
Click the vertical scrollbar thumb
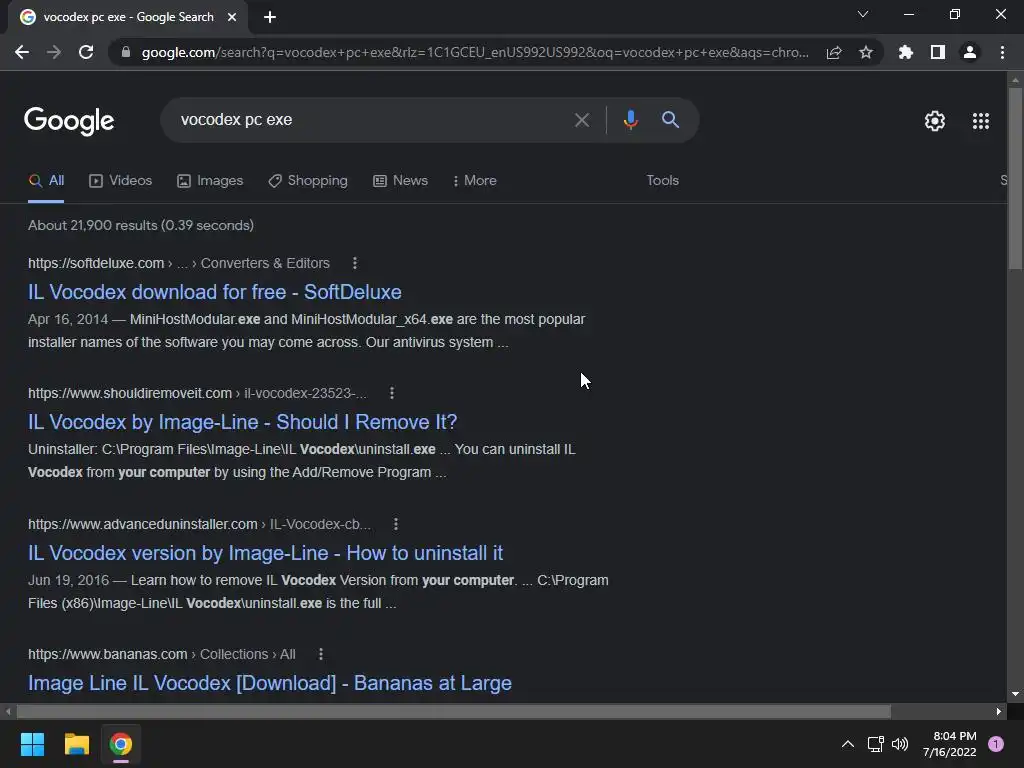pos(1015,178)
